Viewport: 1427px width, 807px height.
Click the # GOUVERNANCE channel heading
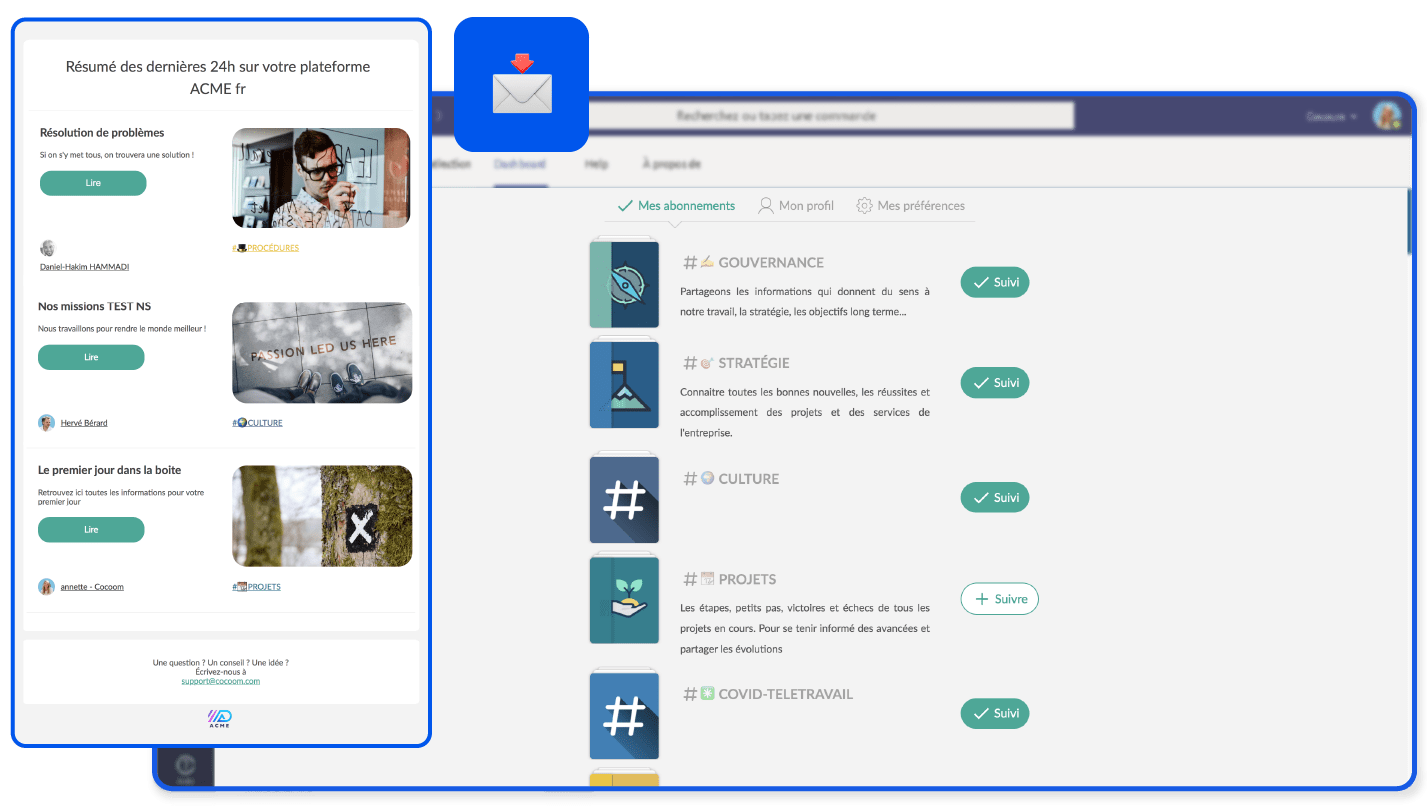pos(754,262)
